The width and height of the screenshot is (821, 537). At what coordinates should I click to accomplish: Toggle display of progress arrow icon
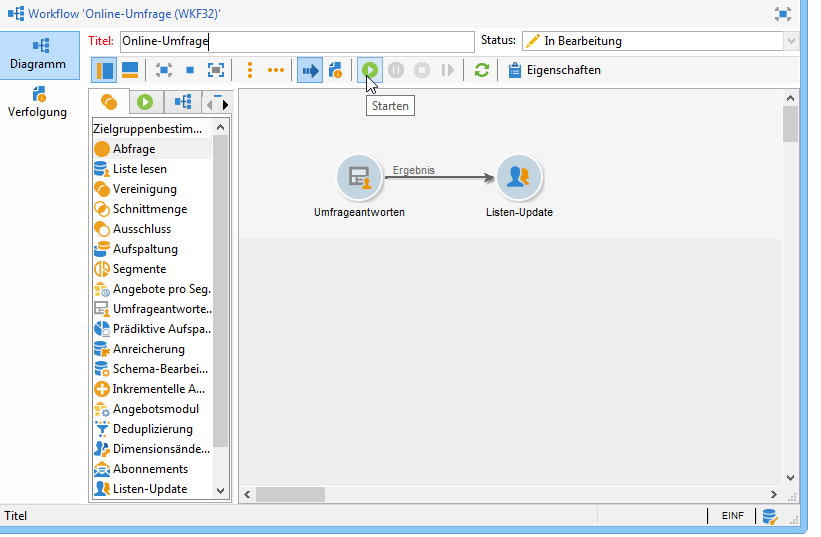pos(309,70)
